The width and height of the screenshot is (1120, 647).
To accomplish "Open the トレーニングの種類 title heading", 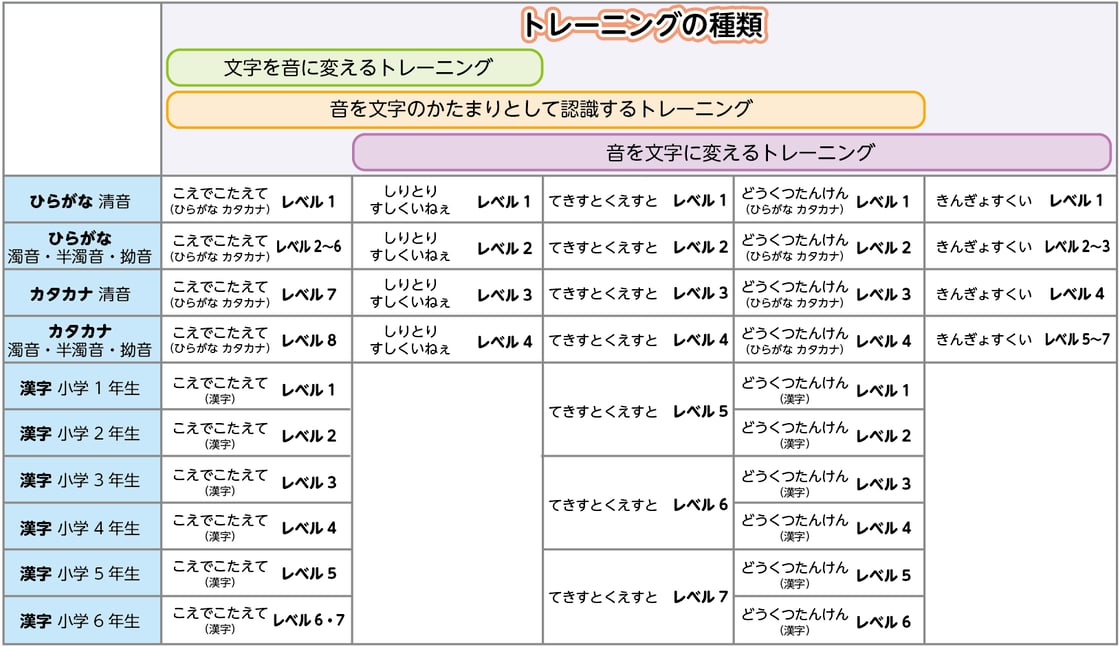I will point(644,25).
